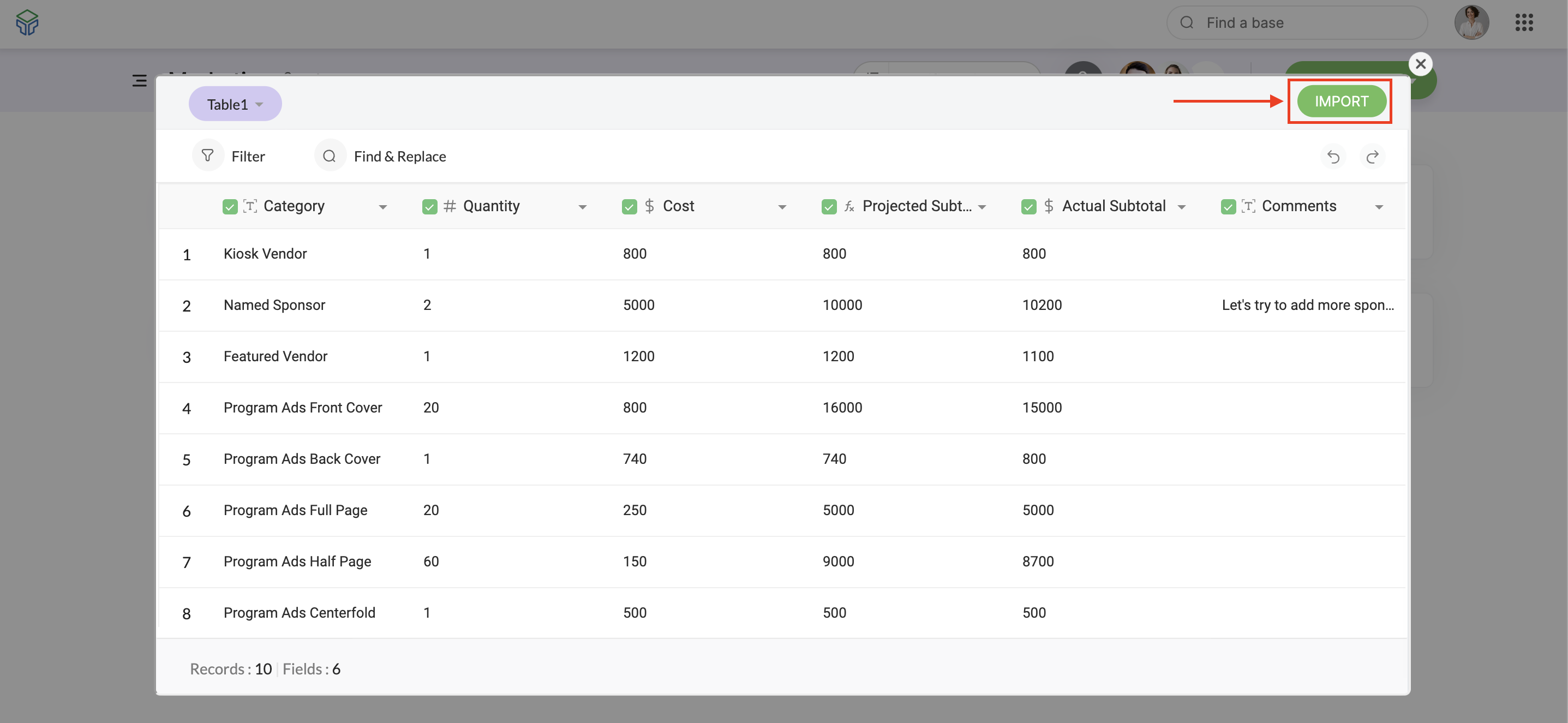Close the import preview dialog
This screenshot has height=723, width=1568.
coord(1420,64)
